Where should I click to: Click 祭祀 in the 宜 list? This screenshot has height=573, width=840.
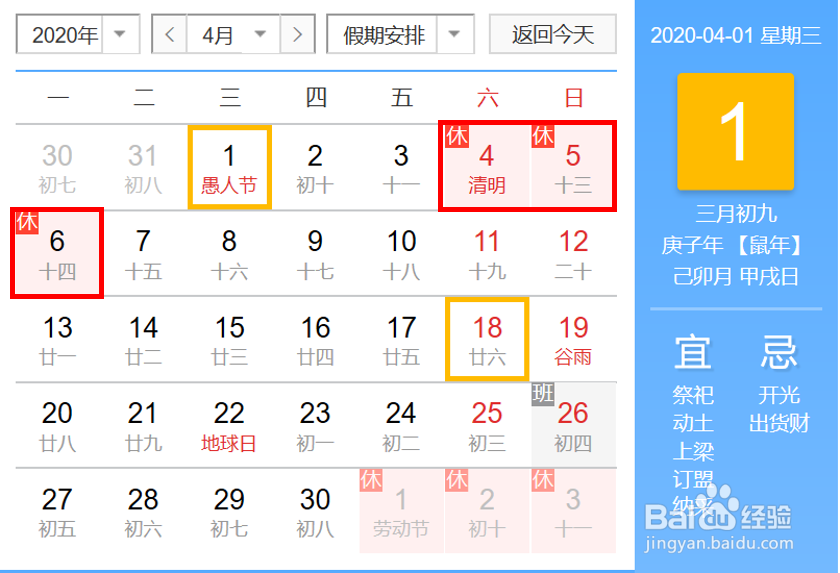(693, 395)
